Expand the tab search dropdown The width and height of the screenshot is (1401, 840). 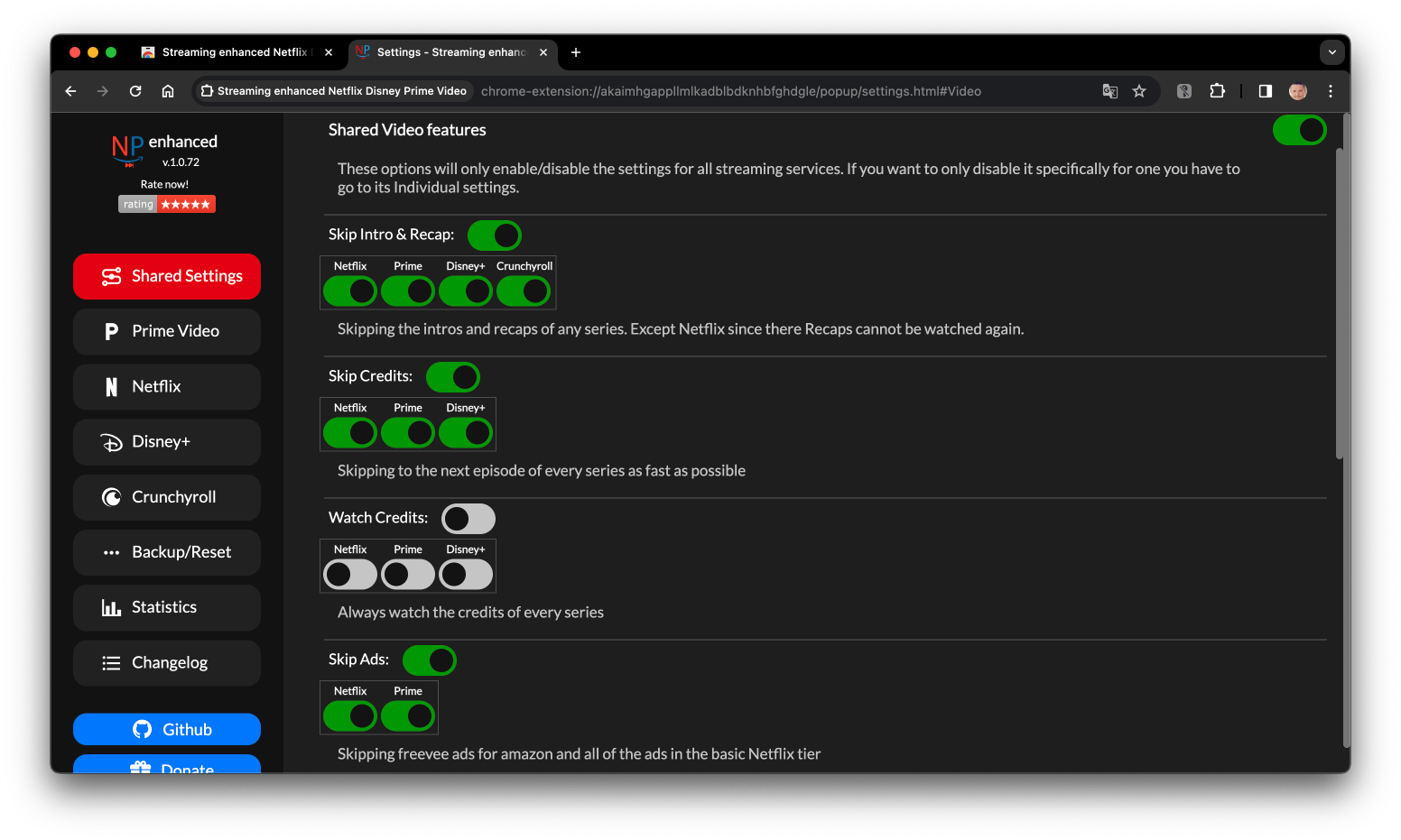[x=1332, y=52]
